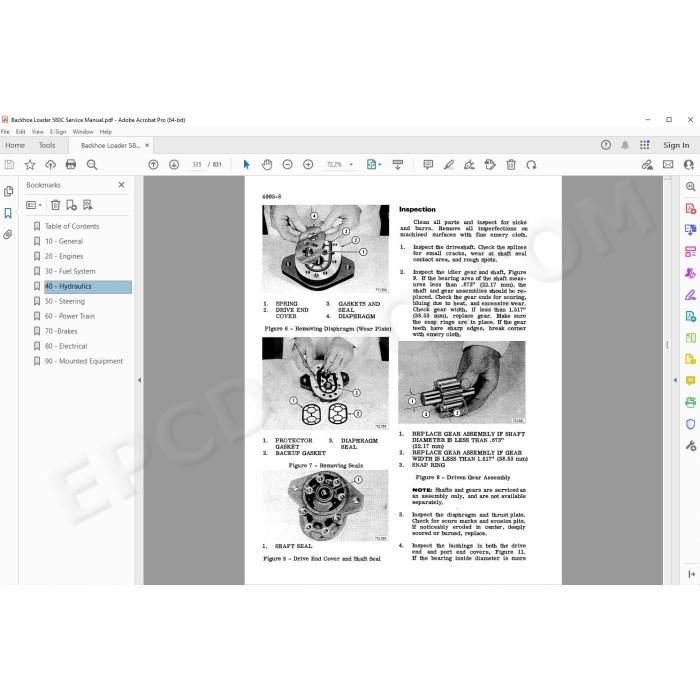Open the Comment tool in right pane
Screen dimensions: 700x700
pyautogui.click(x=690, y=381)
